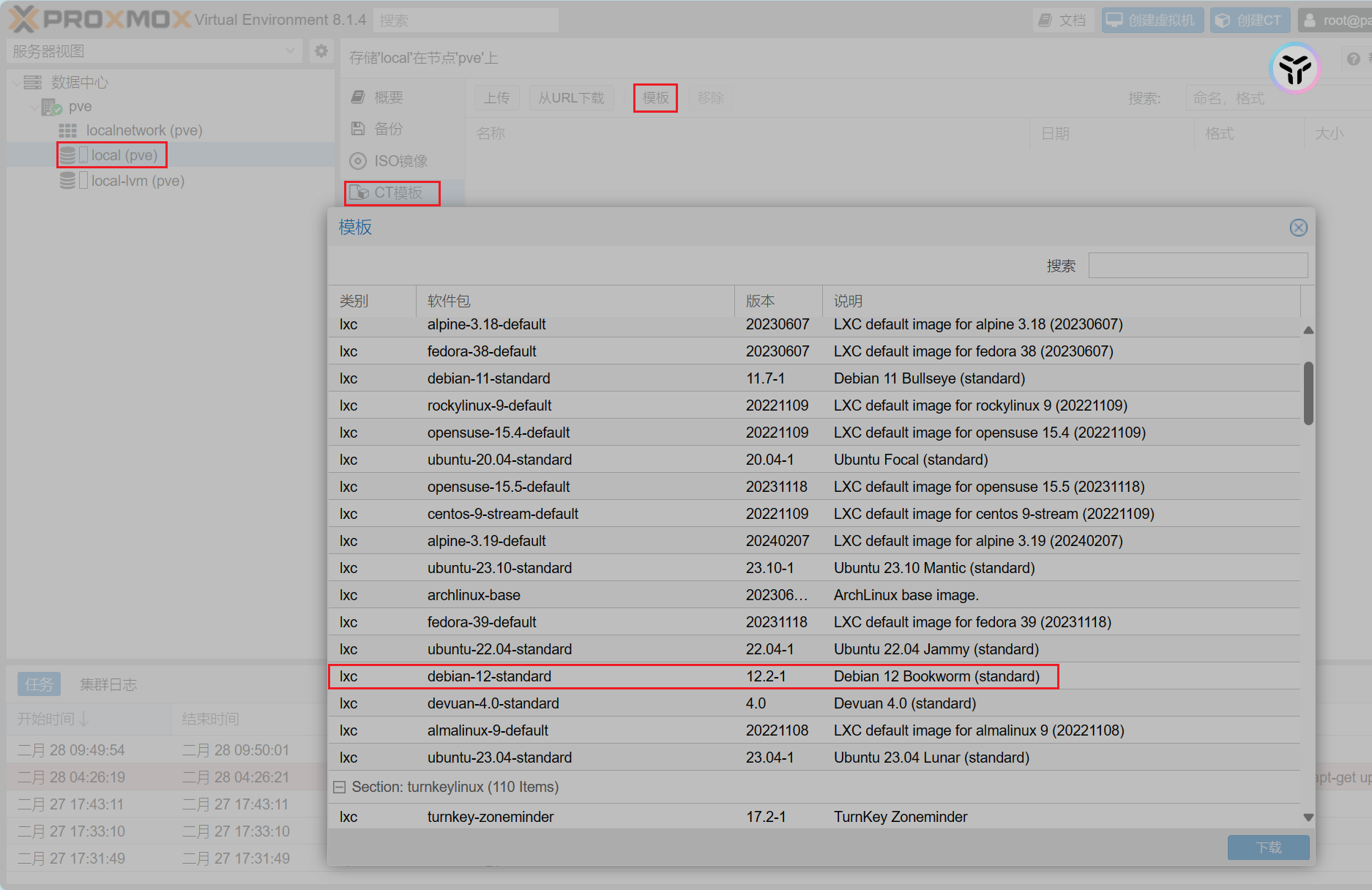Select the alpine-3.19-default template row
The image size is (1372, 890).
click(x=814, y=541)
